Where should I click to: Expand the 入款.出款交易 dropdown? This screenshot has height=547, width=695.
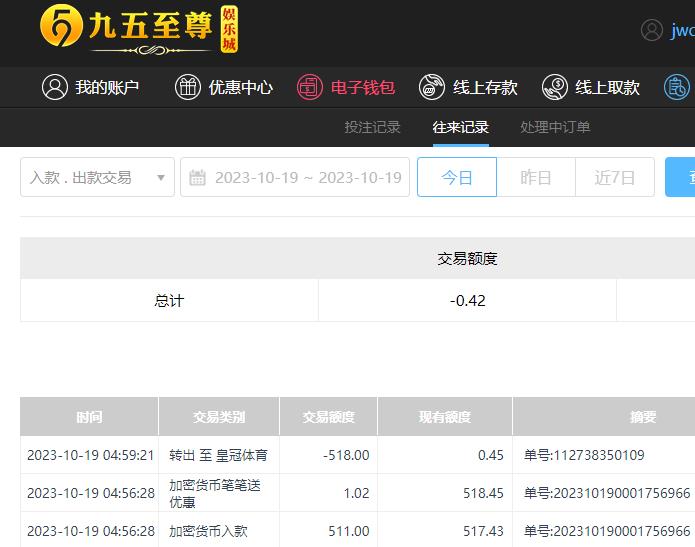[x=98, y=177]
